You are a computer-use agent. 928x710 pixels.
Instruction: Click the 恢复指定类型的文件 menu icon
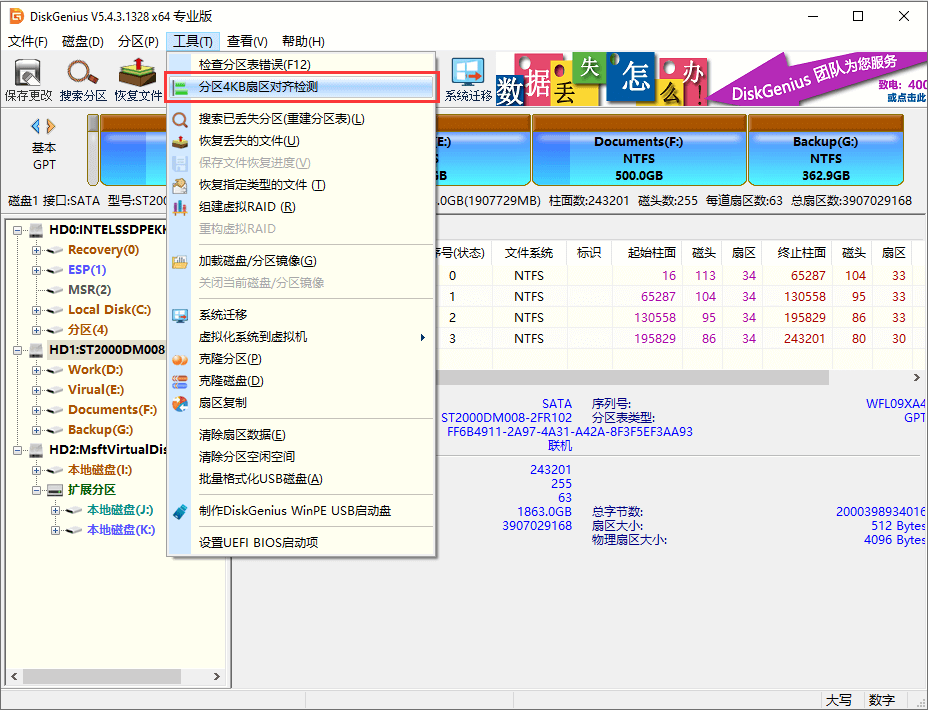point(180,185)
